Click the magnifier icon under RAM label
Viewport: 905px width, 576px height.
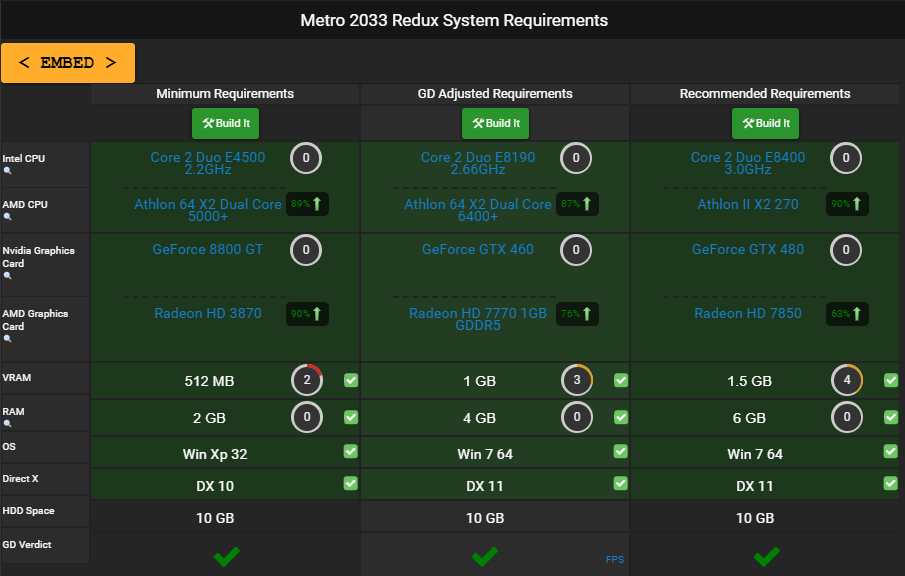8,424
